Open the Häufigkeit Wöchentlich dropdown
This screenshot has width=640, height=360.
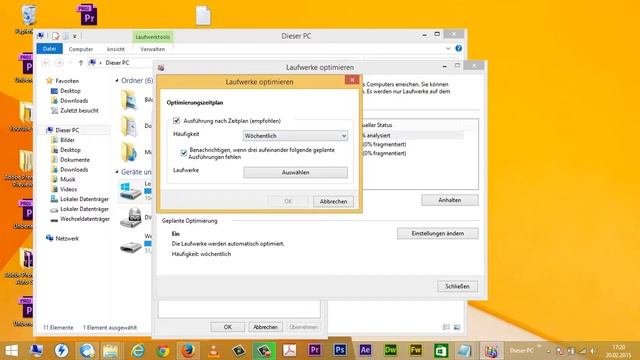click(x=296, y=136)
